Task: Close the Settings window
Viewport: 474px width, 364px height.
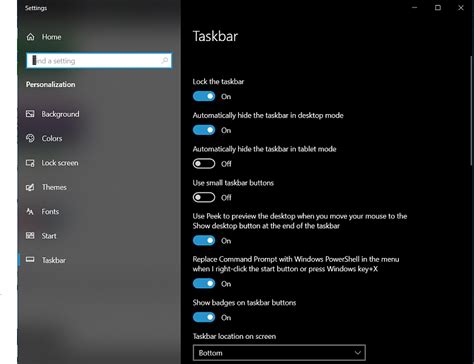Action: click(x=461, y=7)
